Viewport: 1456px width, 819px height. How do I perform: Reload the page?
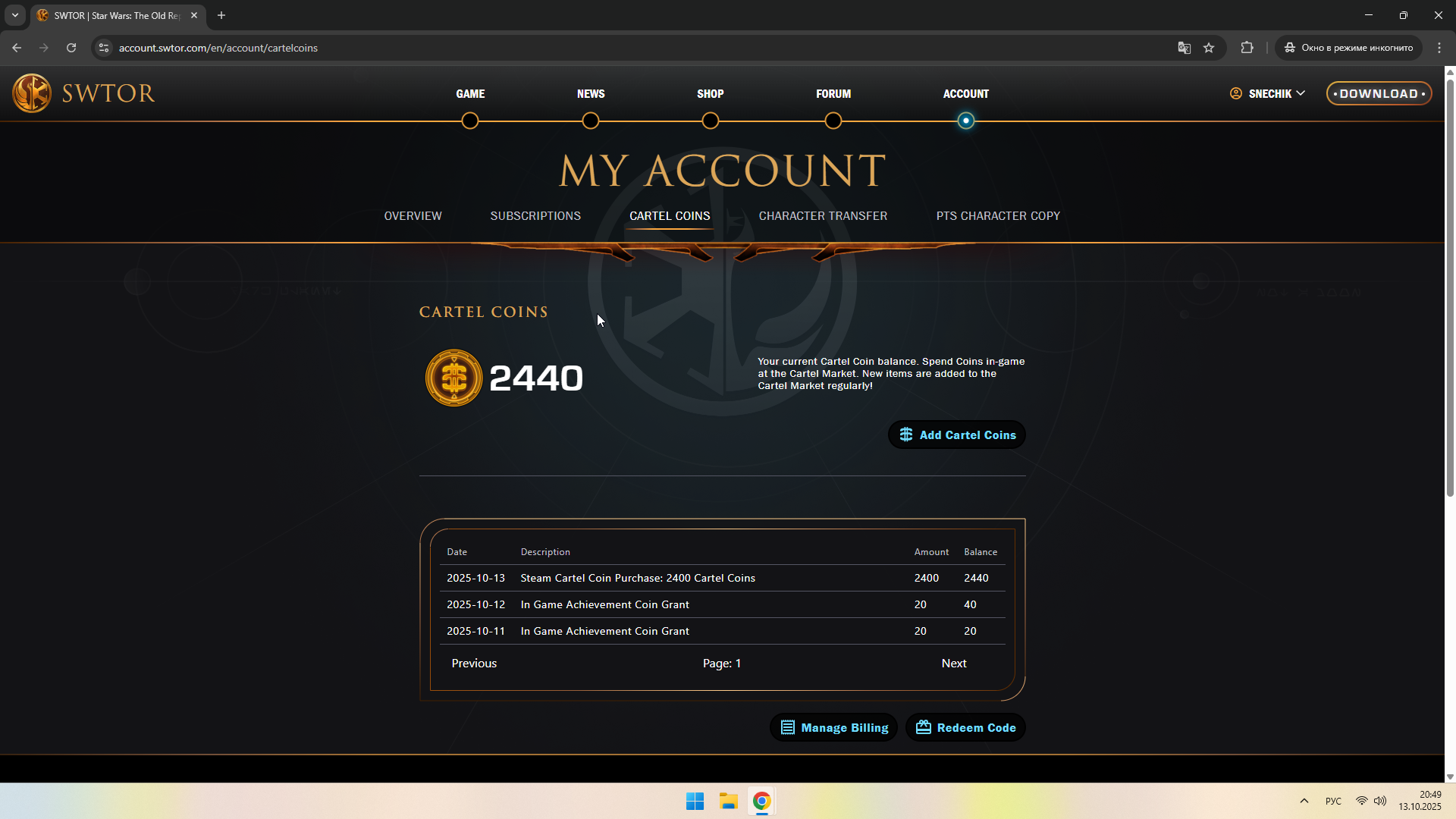pyautogui.click(x=71, y=48)
